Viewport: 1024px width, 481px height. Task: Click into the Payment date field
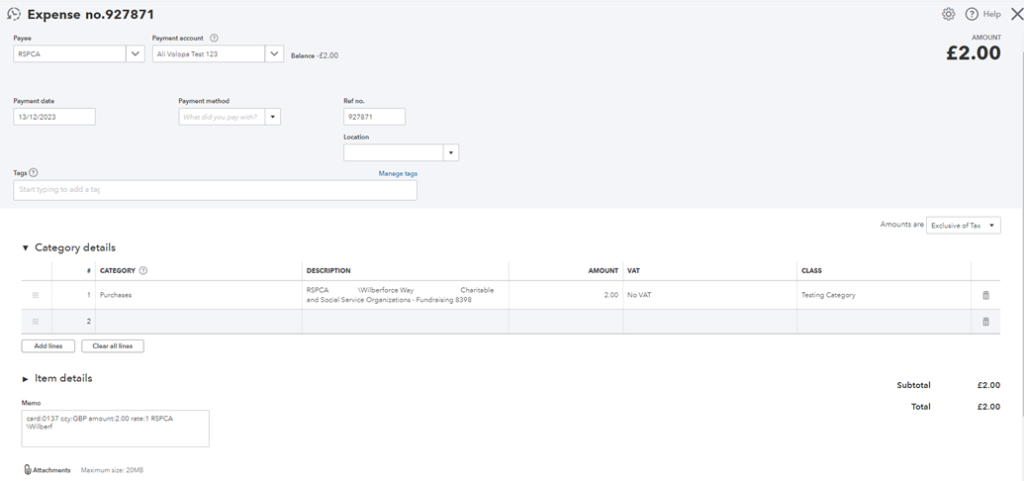(54, 117)
